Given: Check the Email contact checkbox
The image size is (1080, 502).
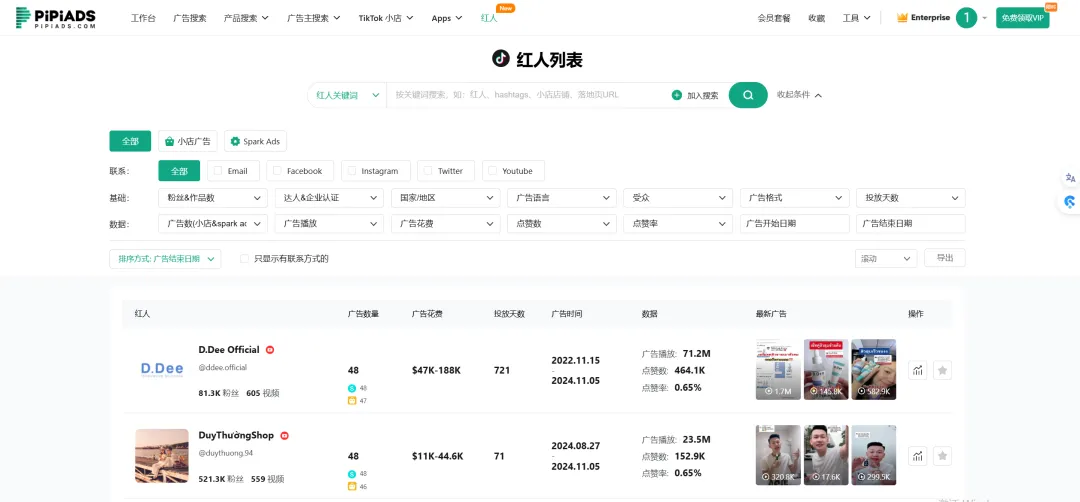Looking at the screenshot, I should coord(218,171).
